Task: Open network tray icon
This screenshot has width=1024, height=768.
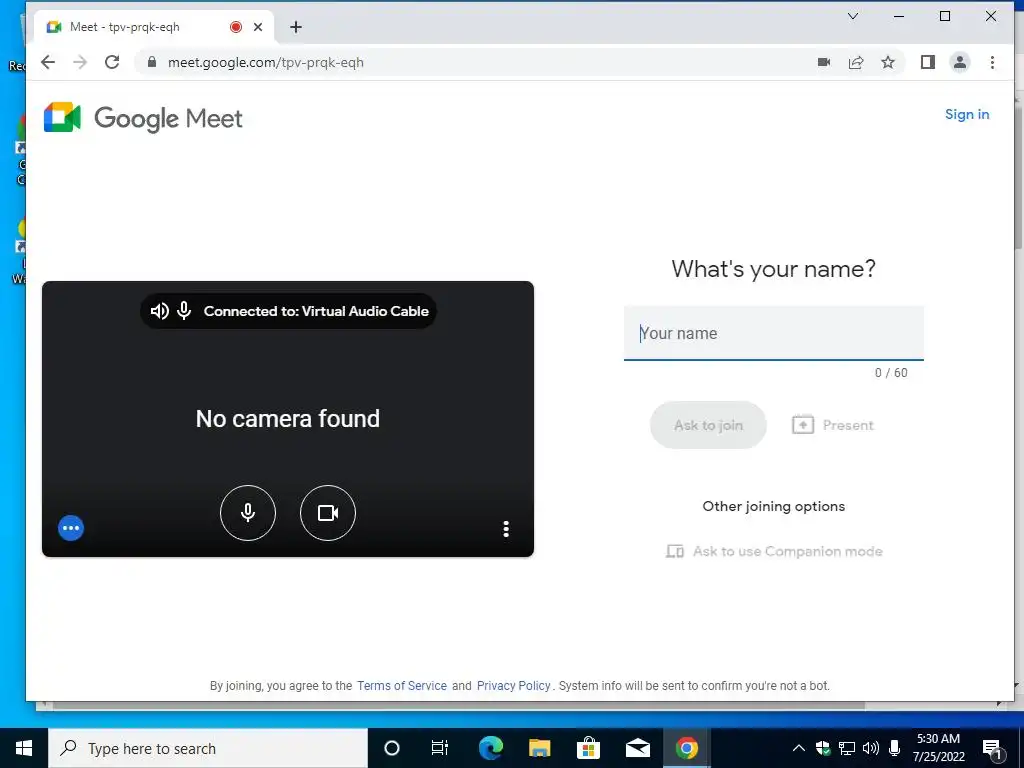Action: [x=846, y=748]
